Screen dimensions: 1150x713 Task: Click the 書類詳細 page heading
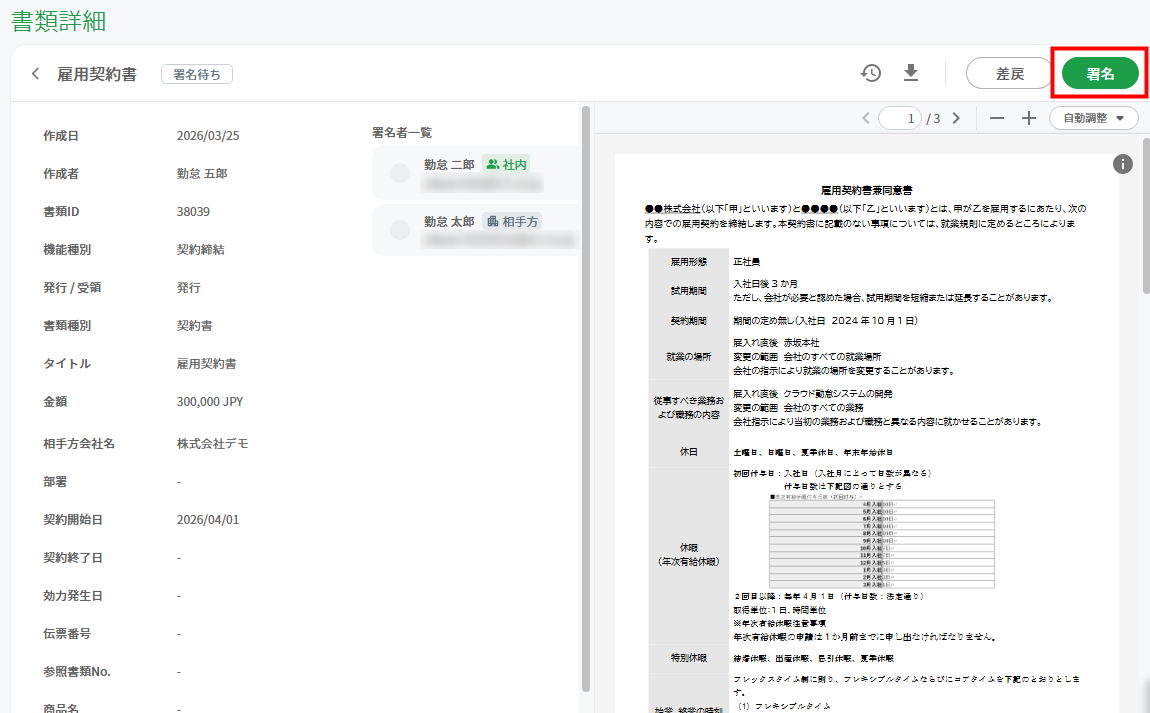click(59, 21)
